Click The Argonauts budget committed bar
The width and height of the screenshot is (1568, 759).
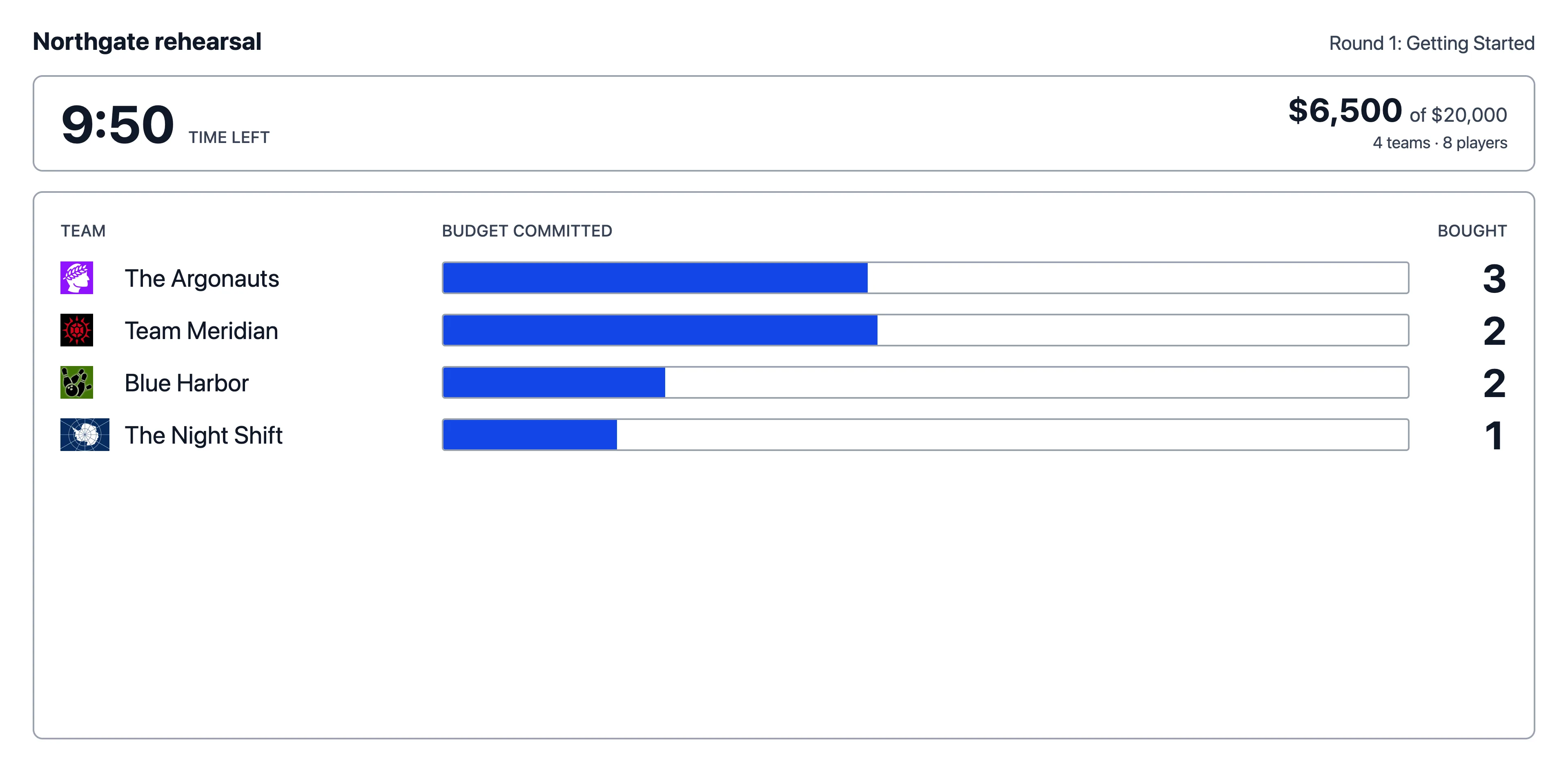click(925, 278)
